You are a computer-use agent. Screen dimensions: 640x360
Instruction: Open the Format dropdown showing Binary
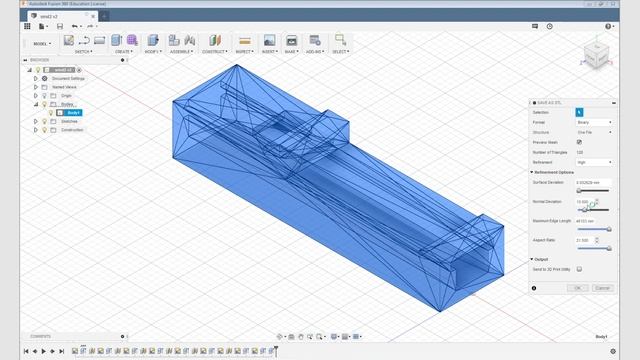click(x=594, y=122)
